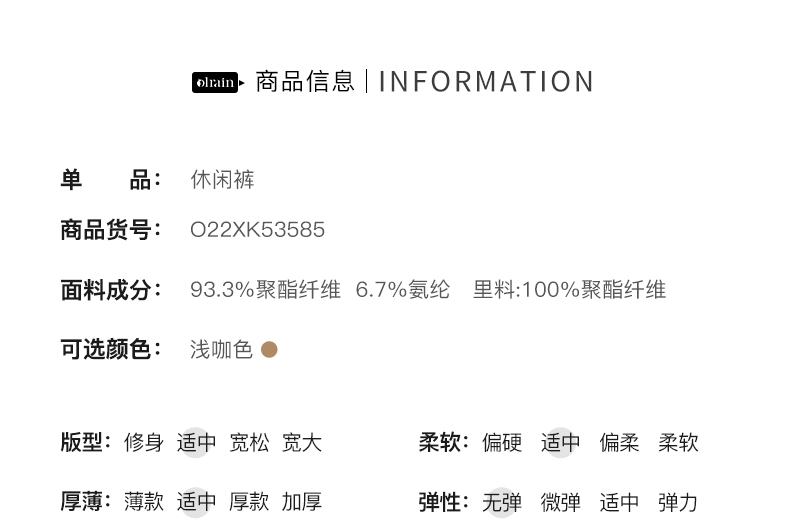Select 弹力 elasticity option
Image resolution: width=790 pixels, height=531 pixels.
pos(678,501)
